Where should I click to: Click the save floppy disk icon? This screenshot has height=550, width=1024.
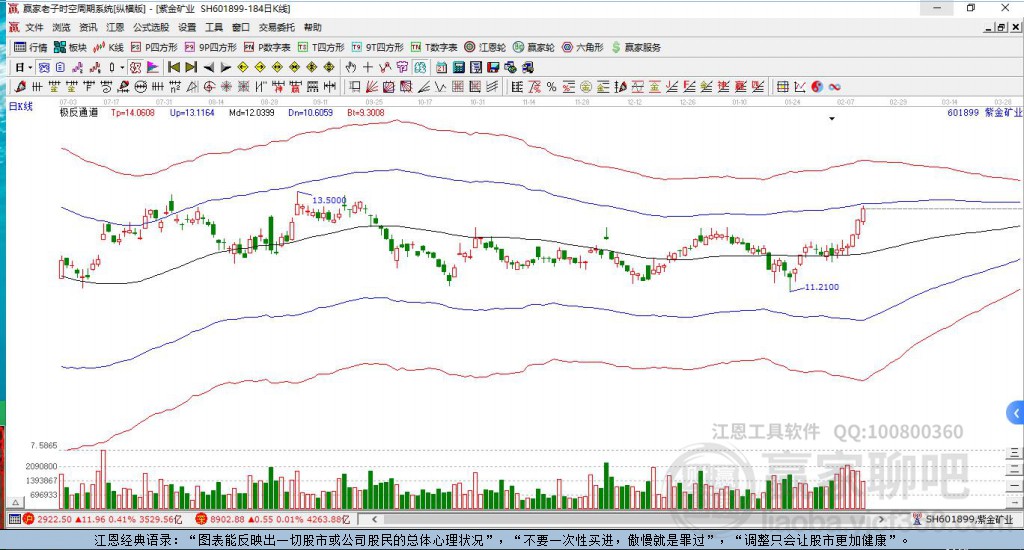click(493, 67)
